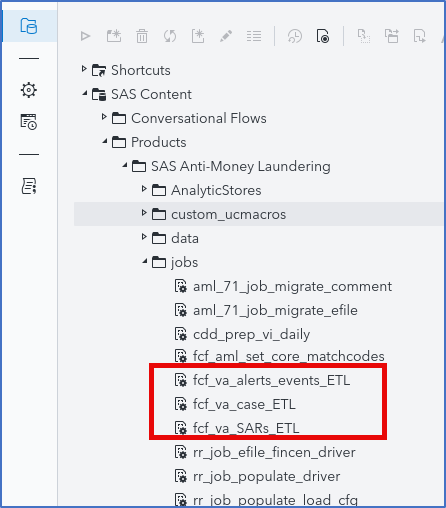Image resolution: width=446 pixels, height=508 pixels.
Task: Click the clock history toolbar icon
Action: [295, 36]
